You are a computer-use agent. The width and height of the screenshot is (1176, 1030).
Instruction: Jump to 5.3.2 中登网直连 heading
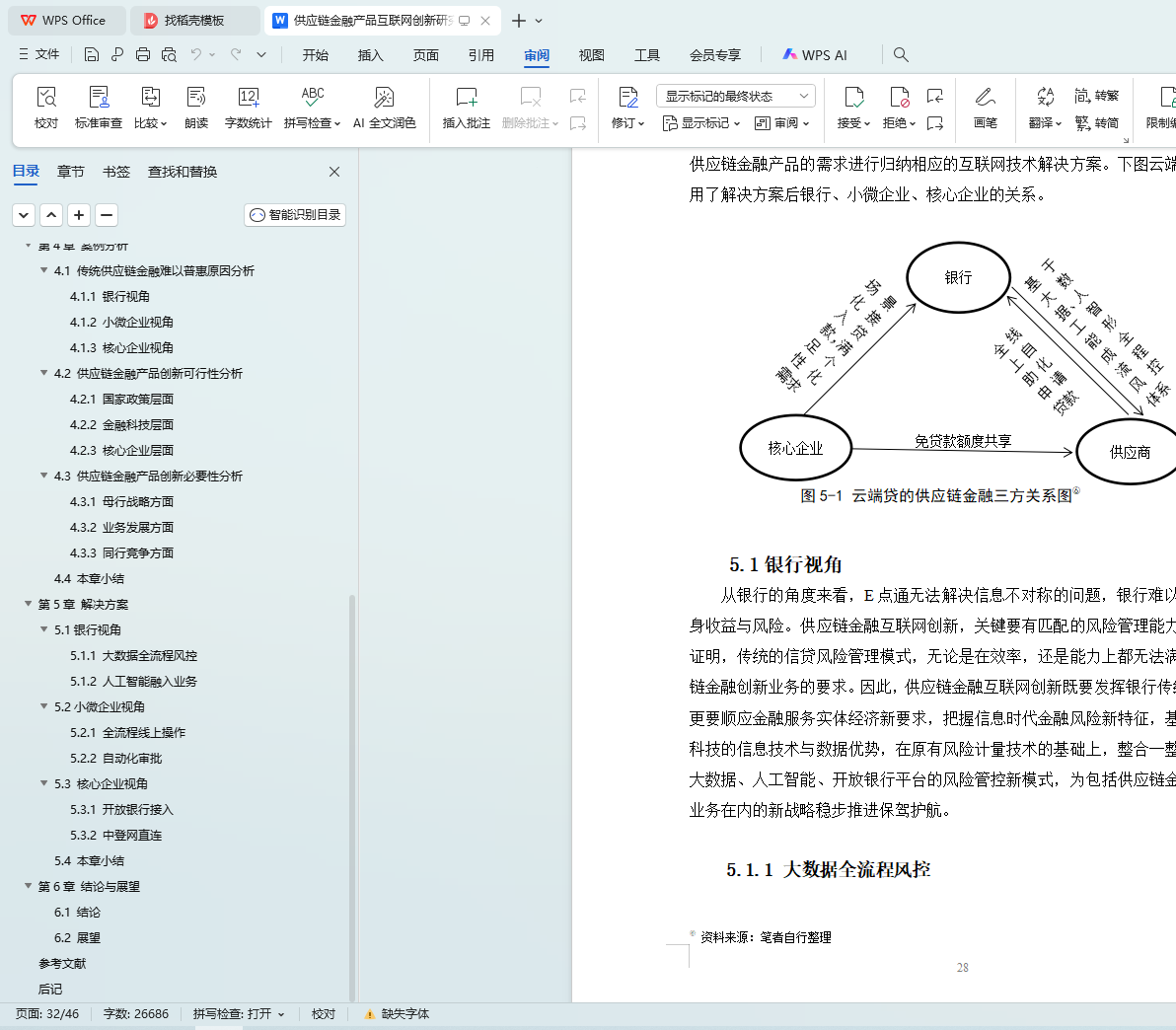point(115,835)
